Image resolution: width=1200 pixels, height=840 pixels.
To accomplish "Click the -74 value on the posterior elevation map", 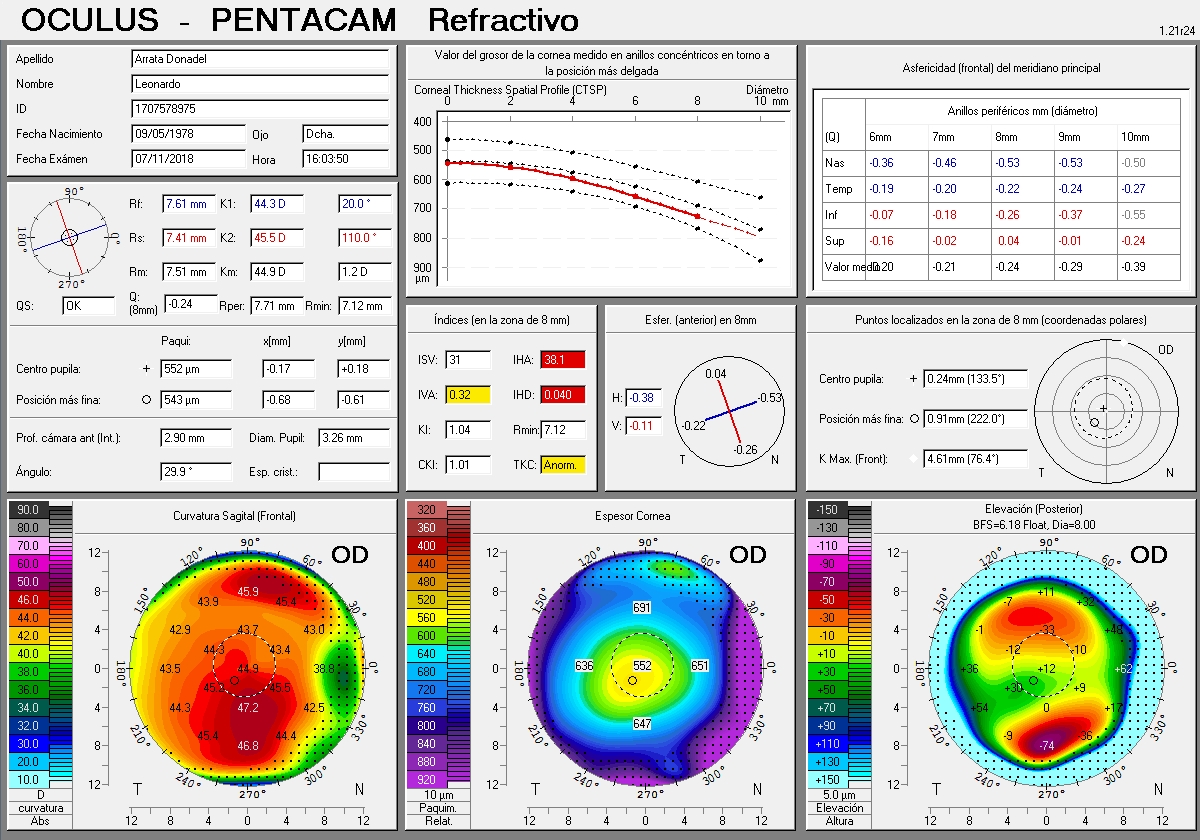I will click(1047, 746).
